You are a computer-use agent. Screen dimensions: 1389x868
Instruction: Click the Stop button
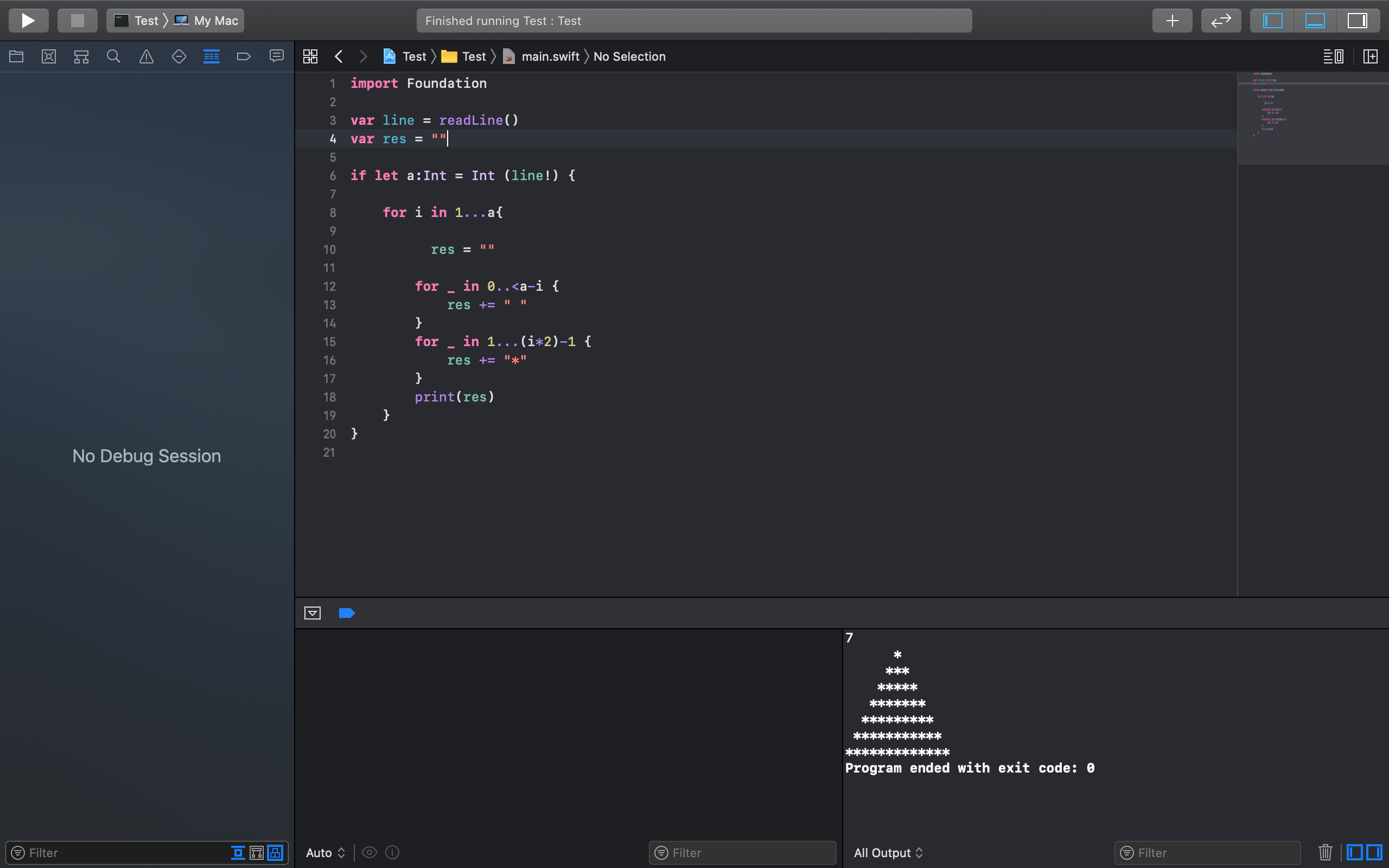tap(77, 21)
